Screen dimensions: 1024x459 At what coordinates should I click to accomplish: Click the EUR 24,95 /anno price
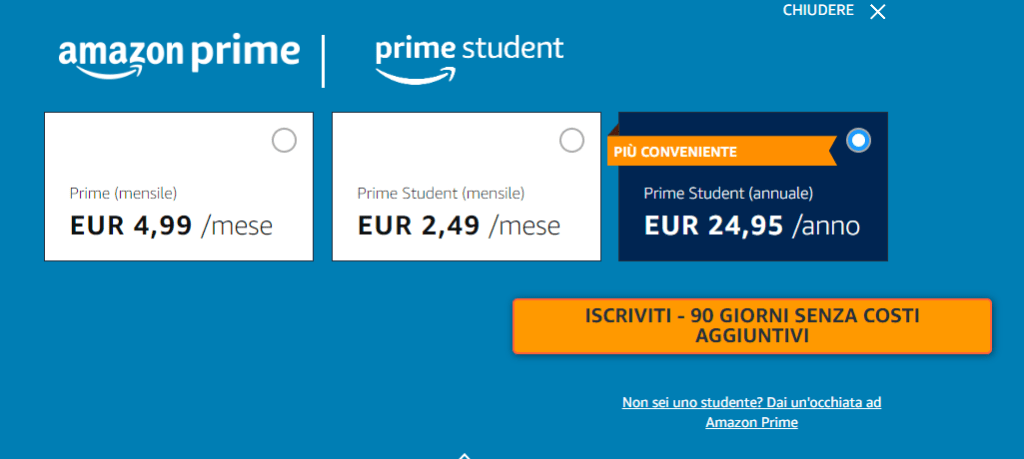pyautogui.click(x=752, y=226)
